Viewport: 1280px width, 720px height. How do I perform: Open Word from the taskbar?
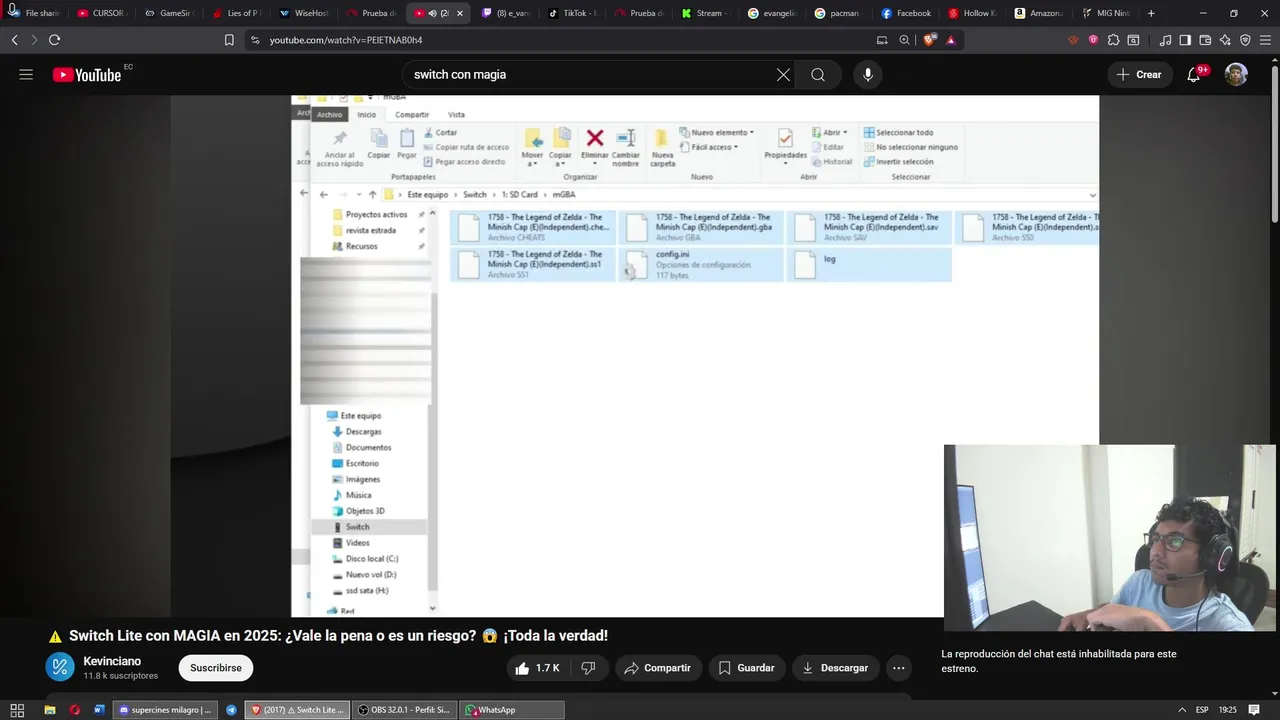click(x=99, y=710)
